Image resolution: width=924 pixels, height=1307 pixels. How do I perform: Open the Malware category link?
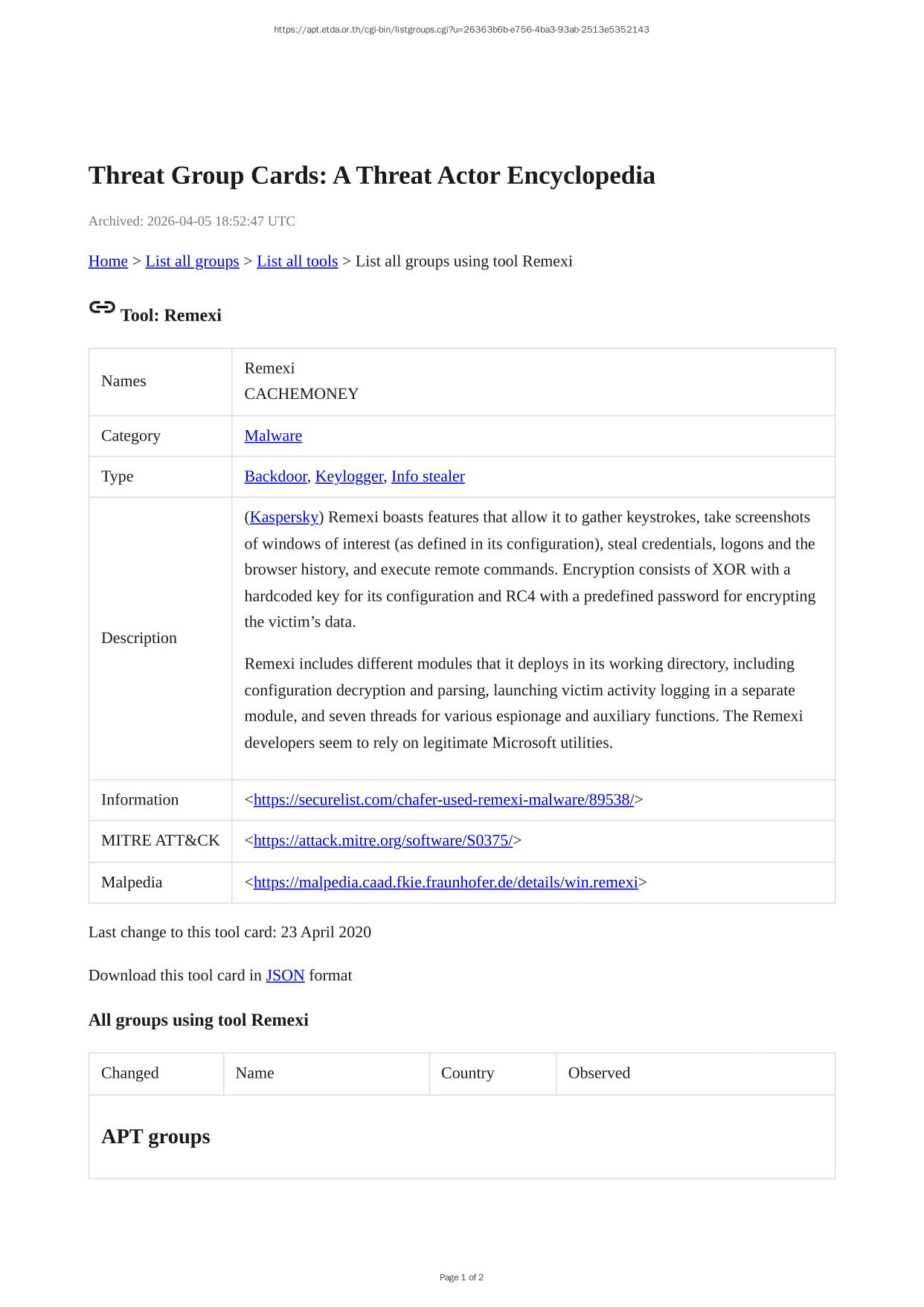pyautogui.click(x=273, y=436)
